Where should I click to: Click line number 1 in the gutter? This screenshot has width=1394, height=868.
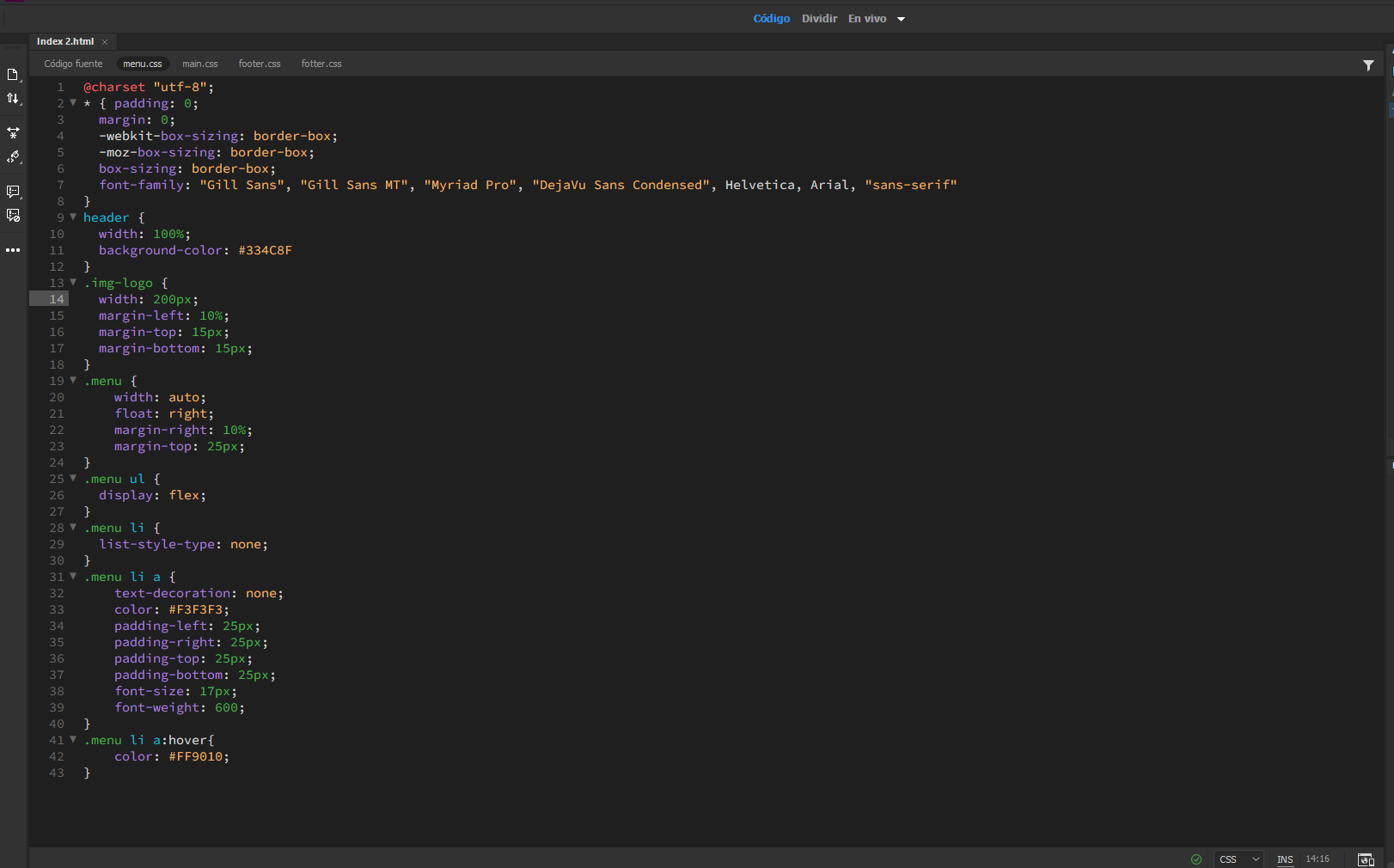[60, 87]
